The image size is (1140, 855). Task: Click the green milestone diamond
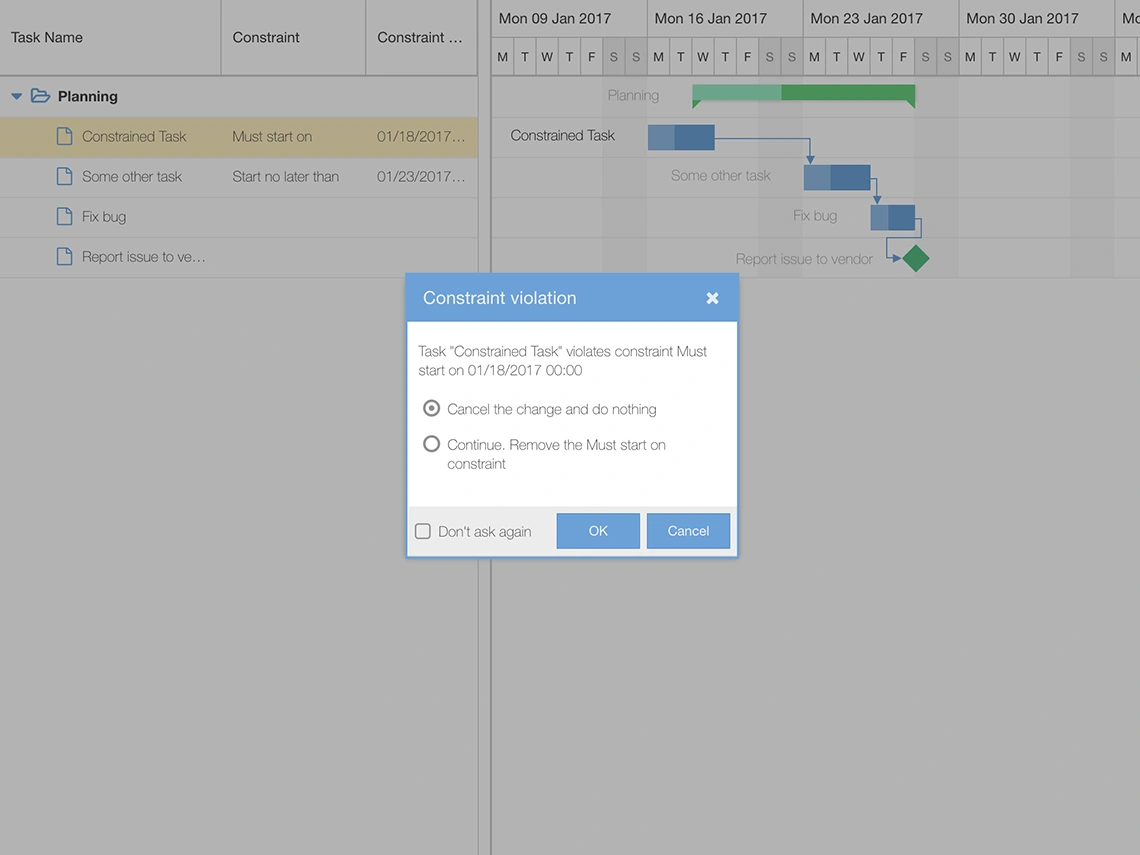click(x=916, y=258)
